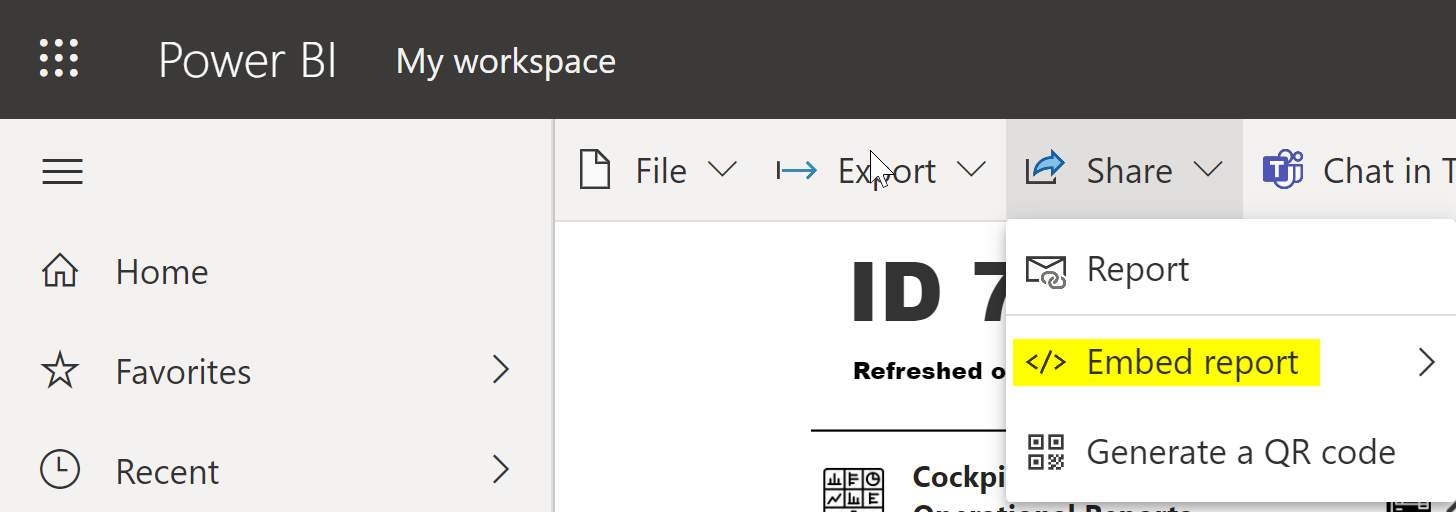Click the Favorites star icon
The image size is (1456, 512).
tap(60, 371)
